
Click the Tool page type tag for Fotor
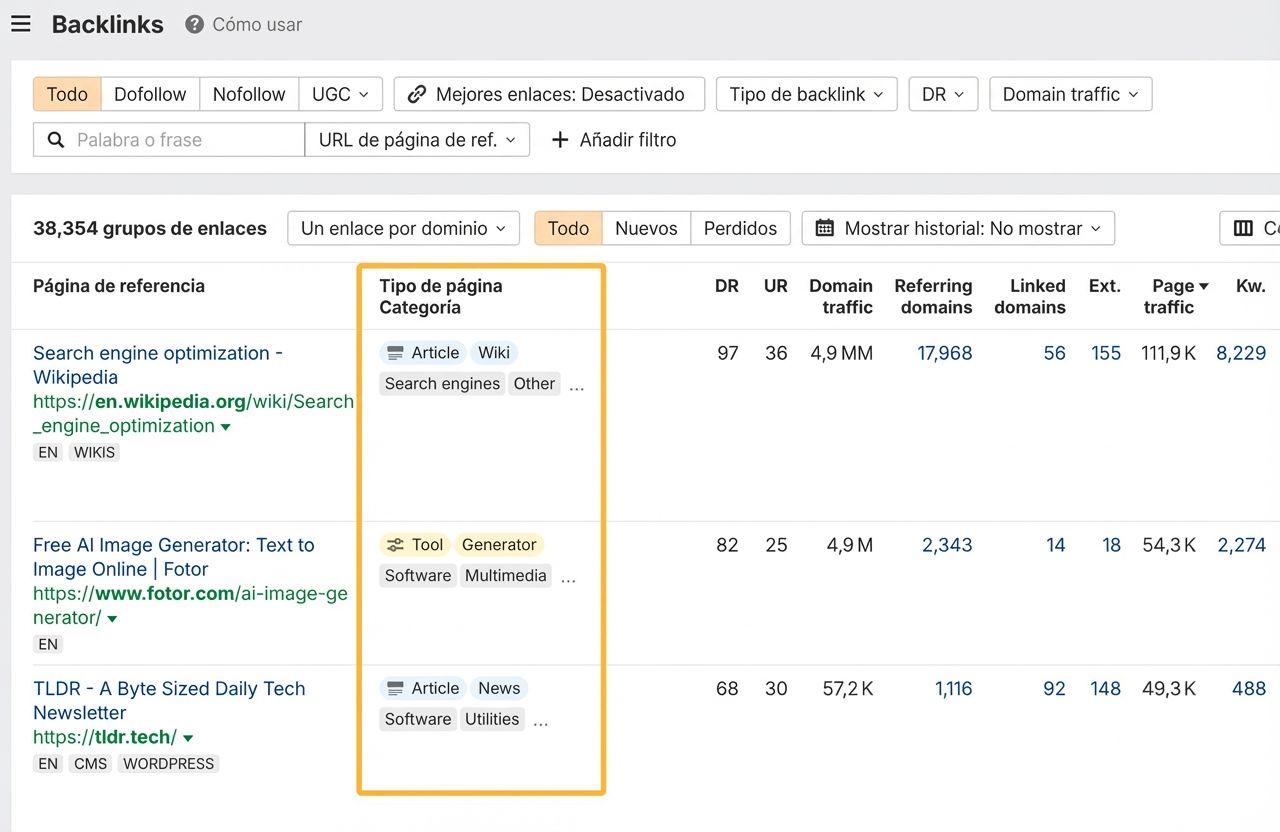[x=414, y=545]
